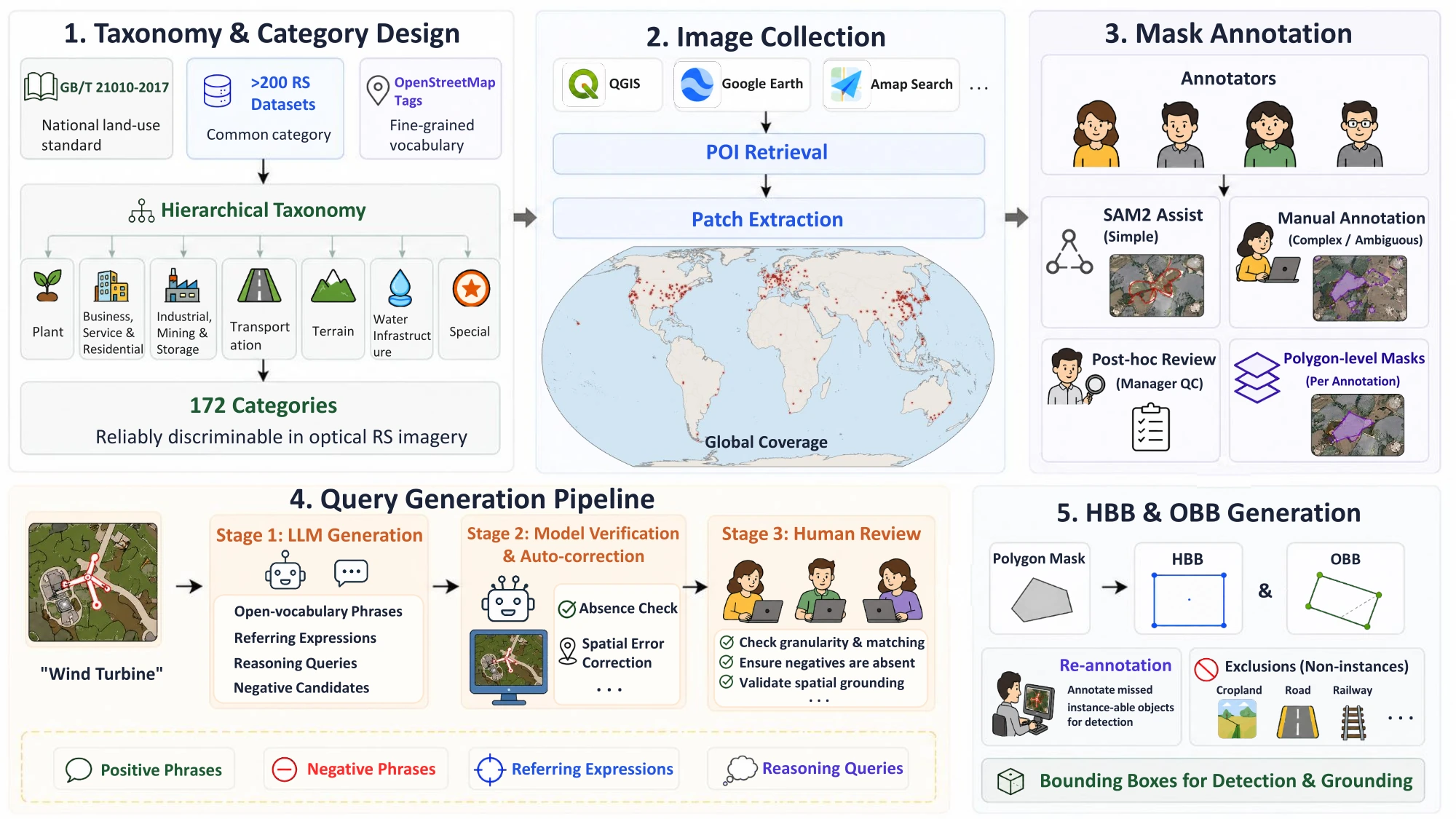Screen dimensions: 1456x819
Task: Select the Plant sprout icon
Action: pos(47,285)
